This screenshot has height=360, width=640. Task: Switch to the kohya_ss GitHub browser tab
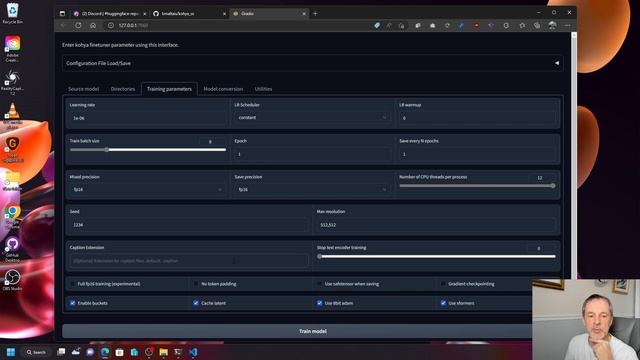click(x=189, y=13)
